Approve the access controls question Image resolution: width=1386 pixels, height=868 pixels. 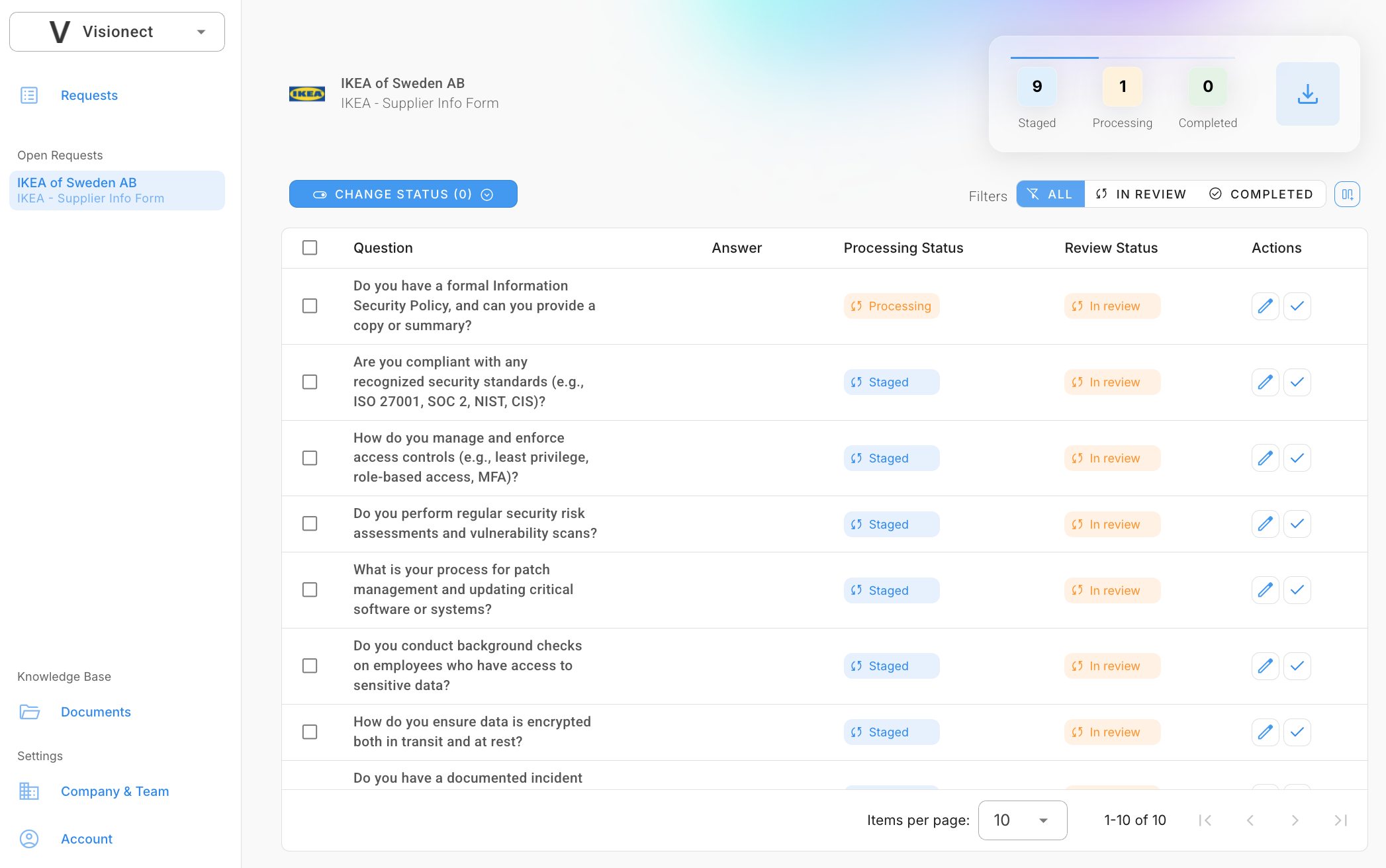tap(1297, 458)
